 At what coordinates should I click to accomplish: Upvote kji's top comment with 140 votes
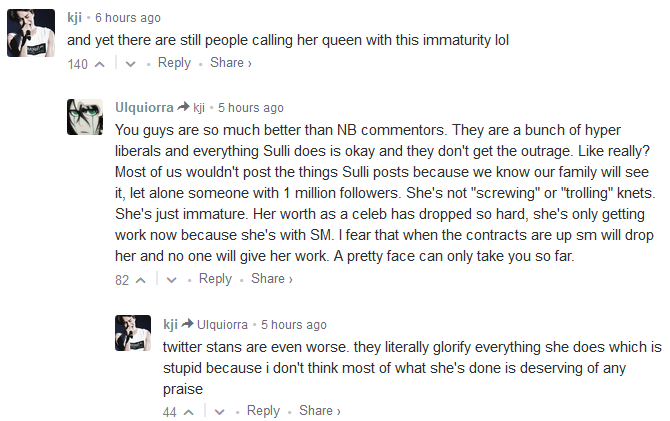[99, 64]
